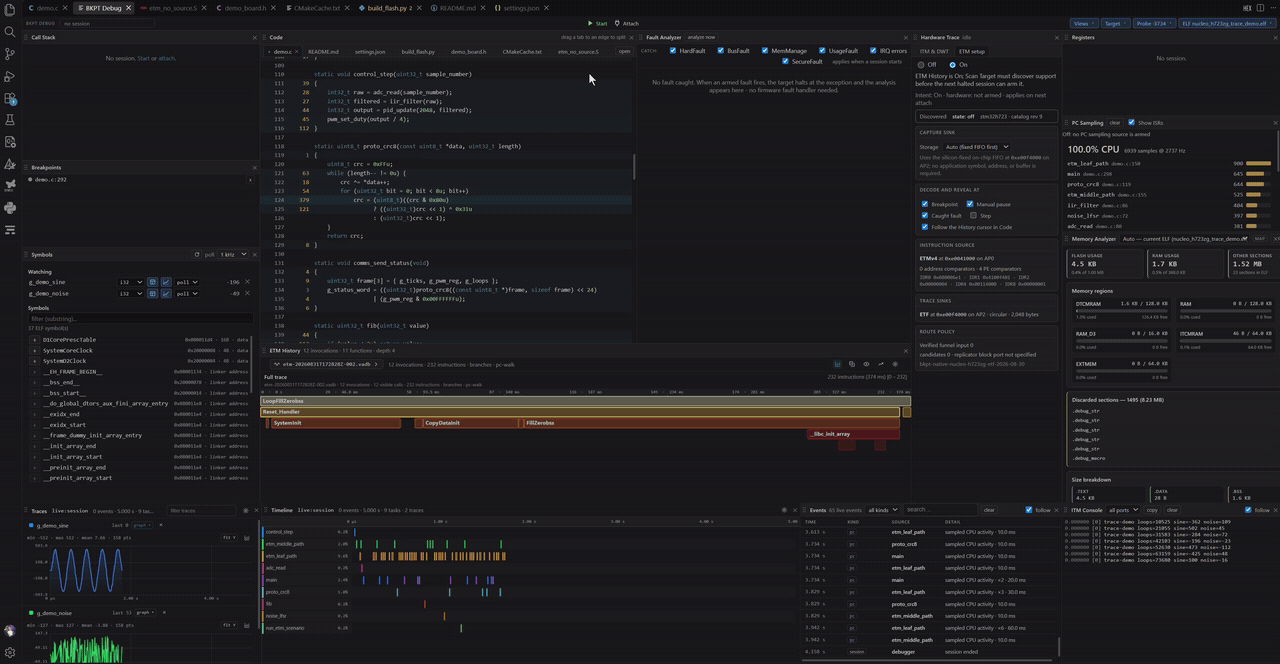
Task: Click g_demo_sine graph icon
Action: (x=164, y=282)
